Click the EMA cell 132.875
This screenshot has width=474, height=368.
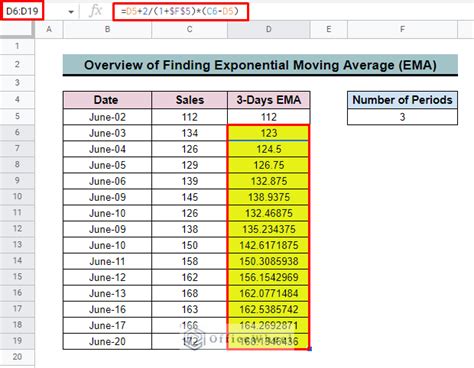point(269,181)
